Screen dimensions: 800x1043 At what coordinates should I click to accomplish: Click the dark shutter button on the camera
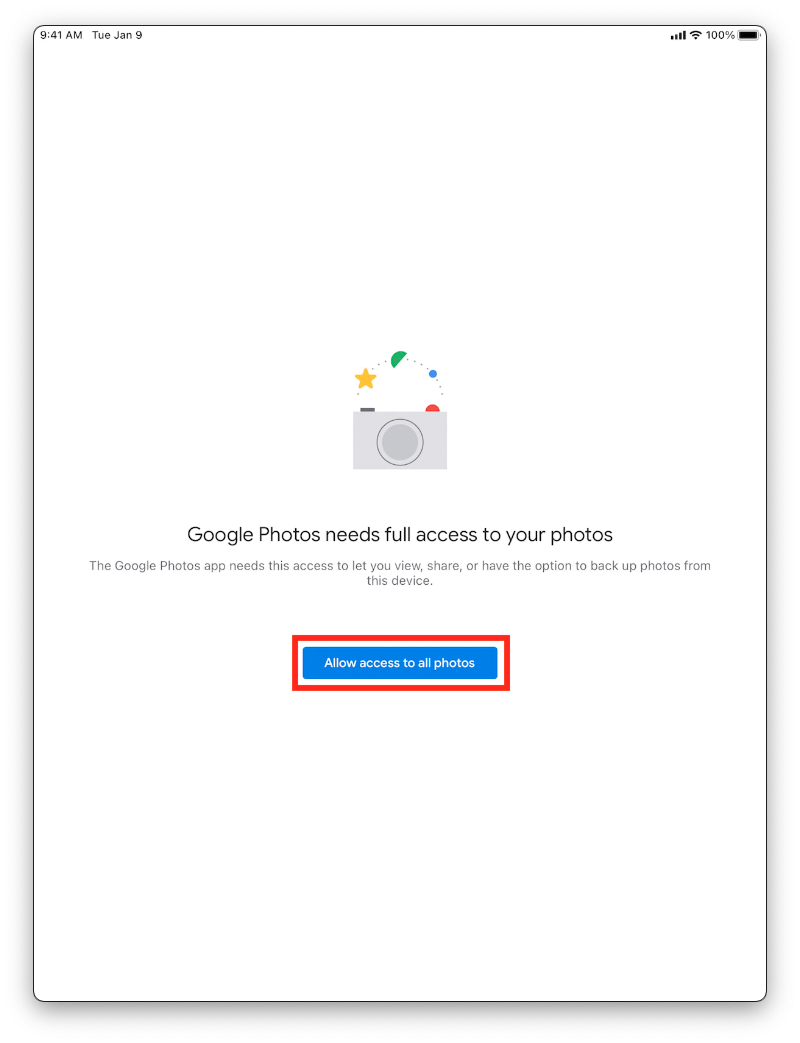tap(368, 410)
